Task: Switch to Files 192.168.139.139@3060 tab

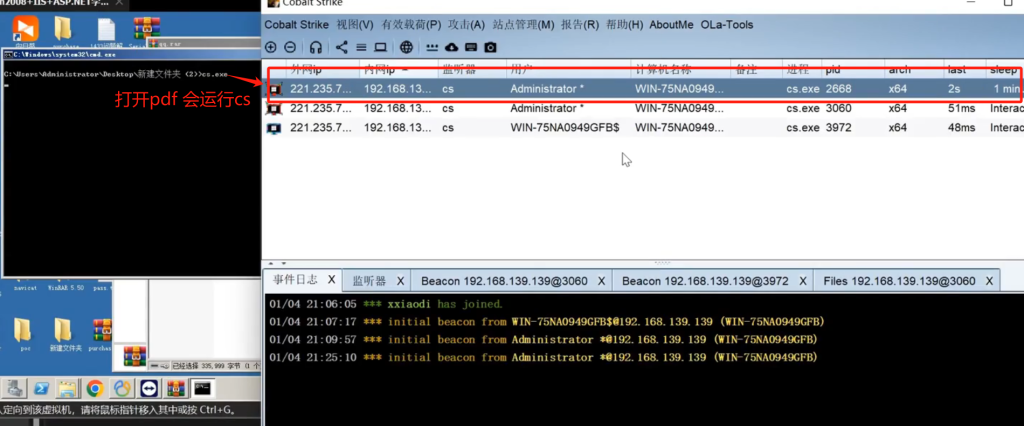Action: point(900,281)
